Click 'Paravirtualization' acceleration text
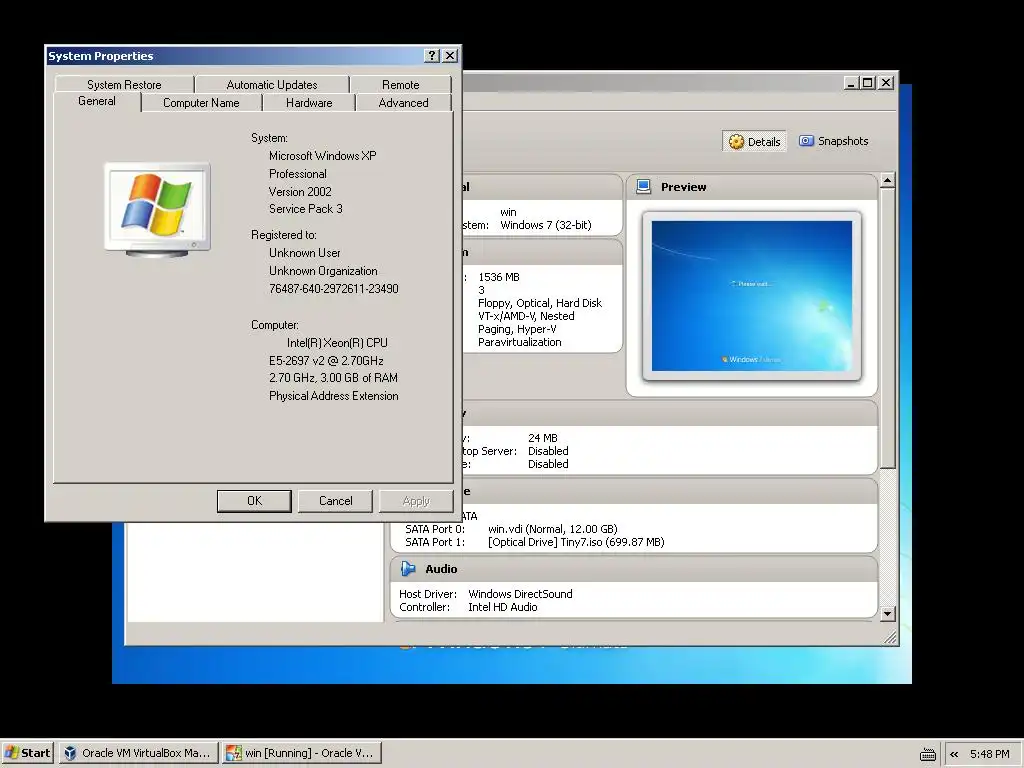The image size is (1024, 768). (x=520, y=342)
